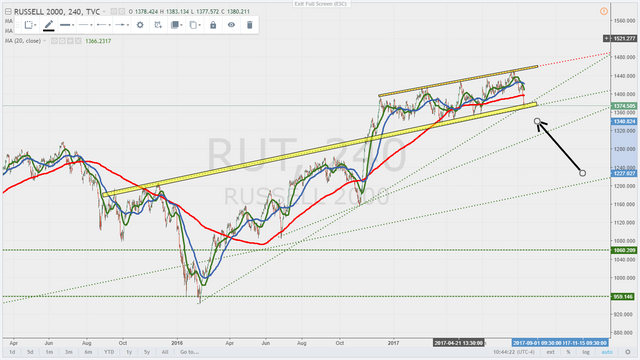Show All time range
This screenshot has width=640, height=360.
[165, 352]
